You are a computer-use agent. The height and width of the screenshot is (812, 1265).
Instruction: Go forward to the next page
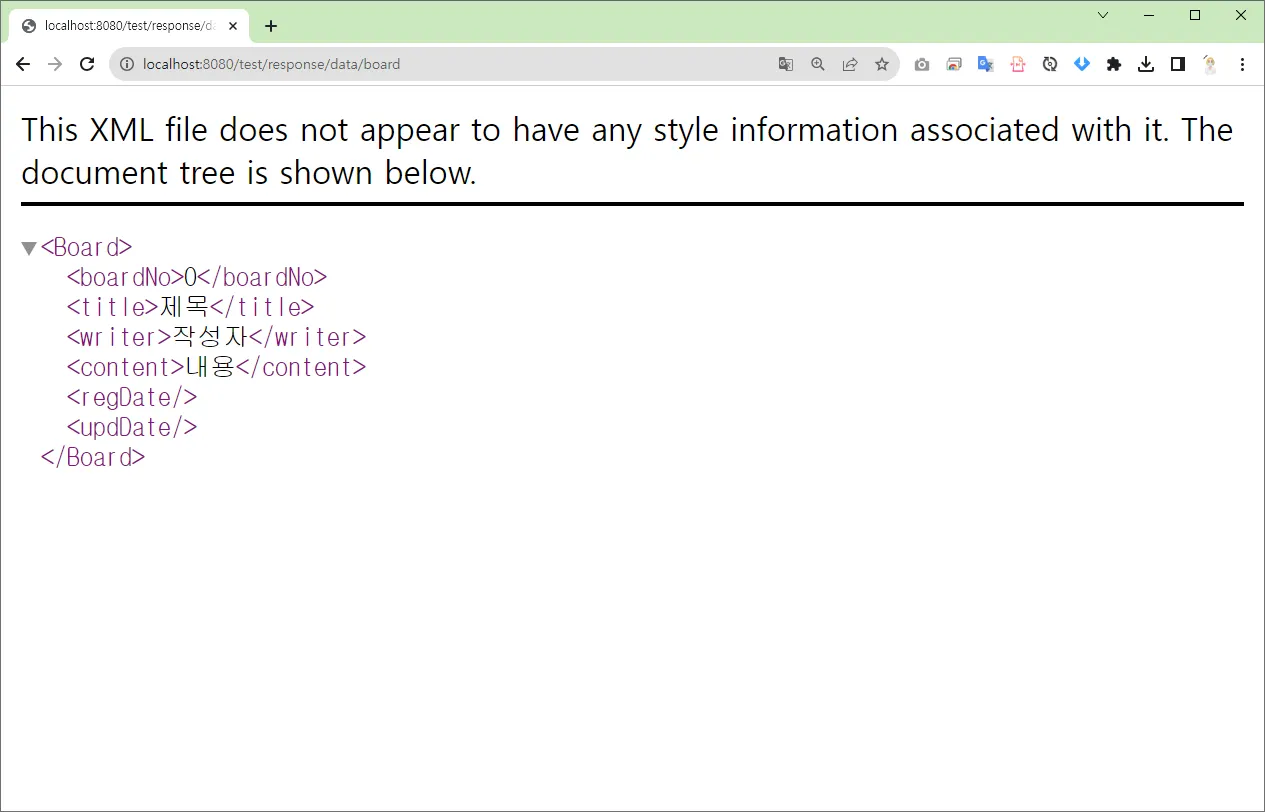click(x=55, y=64)
